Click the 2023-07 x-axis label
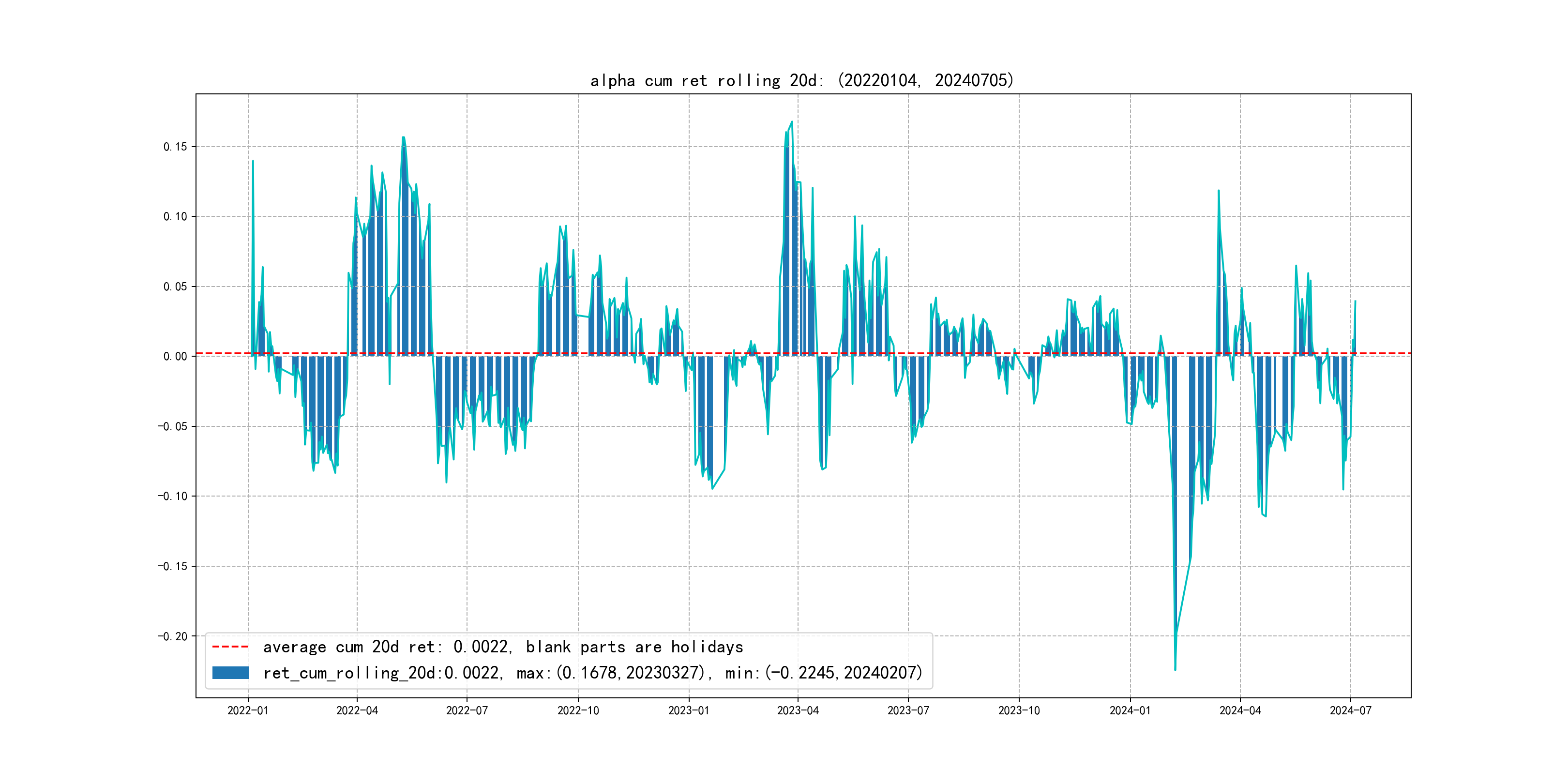 908,710
